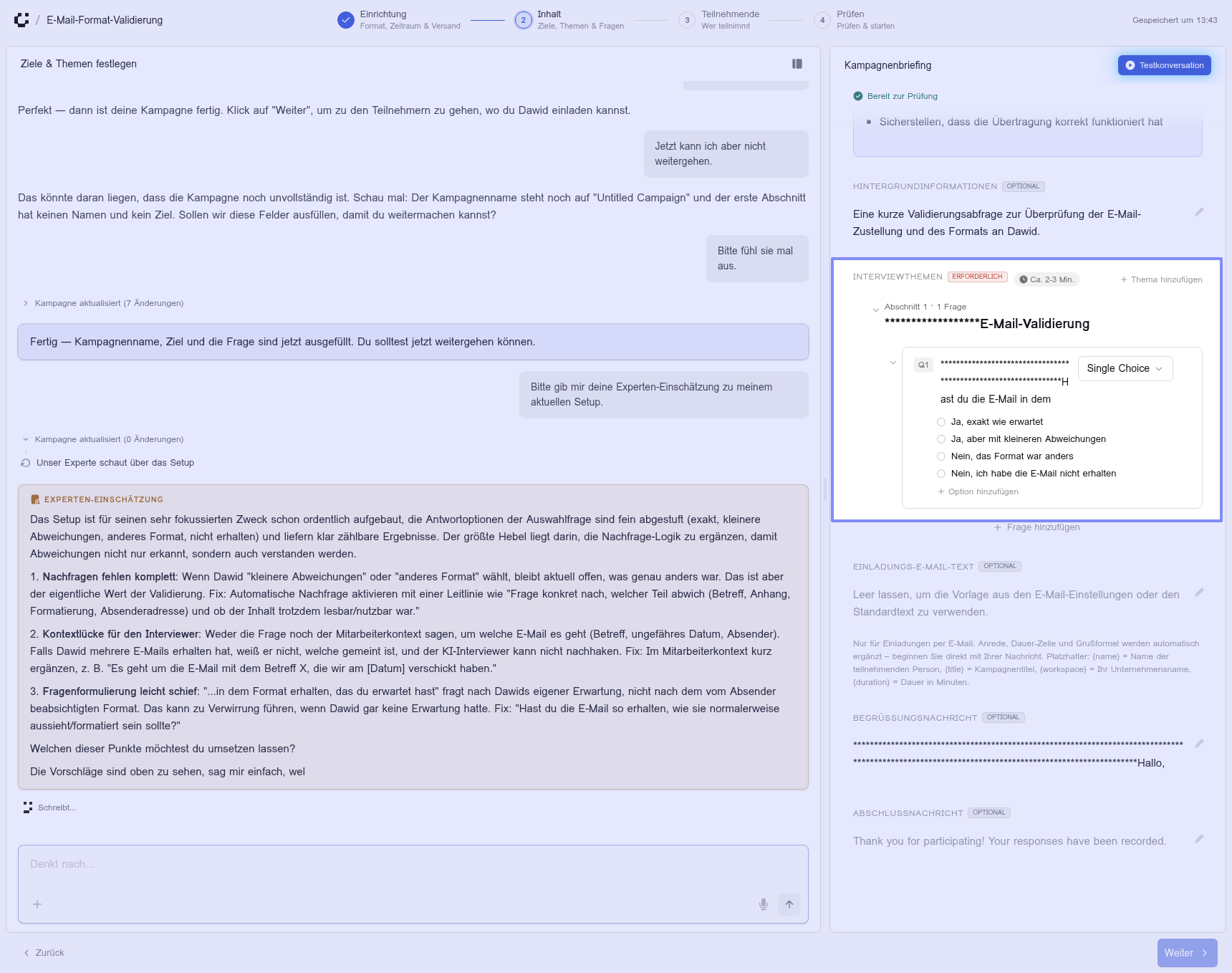This screenshot has width=1232, height=973.
Task: Select radio option 'Ja, exakt wie erwartet'
Action: pos(941,422)
